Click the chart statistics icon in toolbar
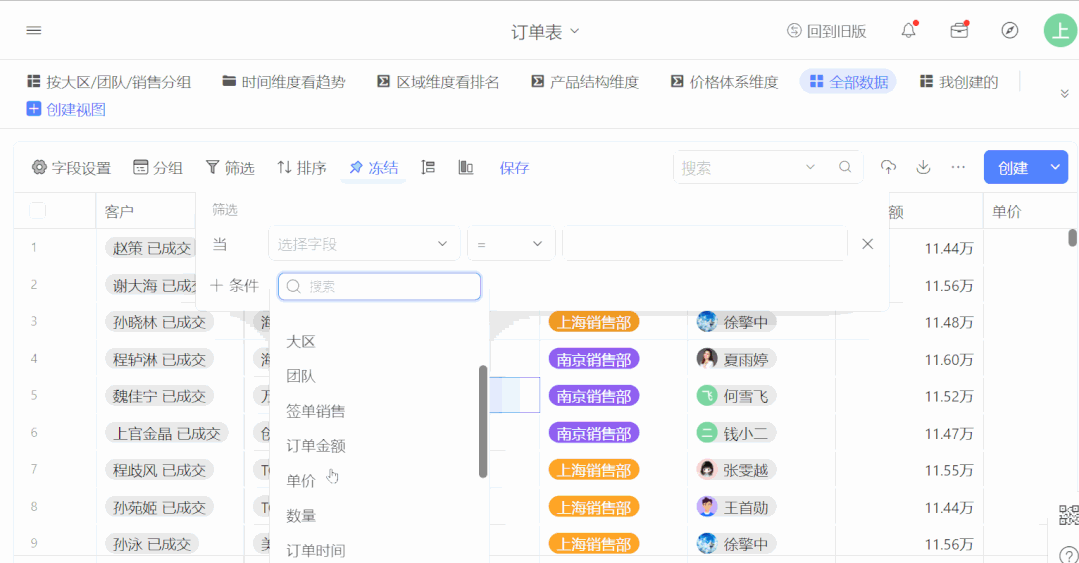The height and width of the screenshot is (563, 1079). 465,167
